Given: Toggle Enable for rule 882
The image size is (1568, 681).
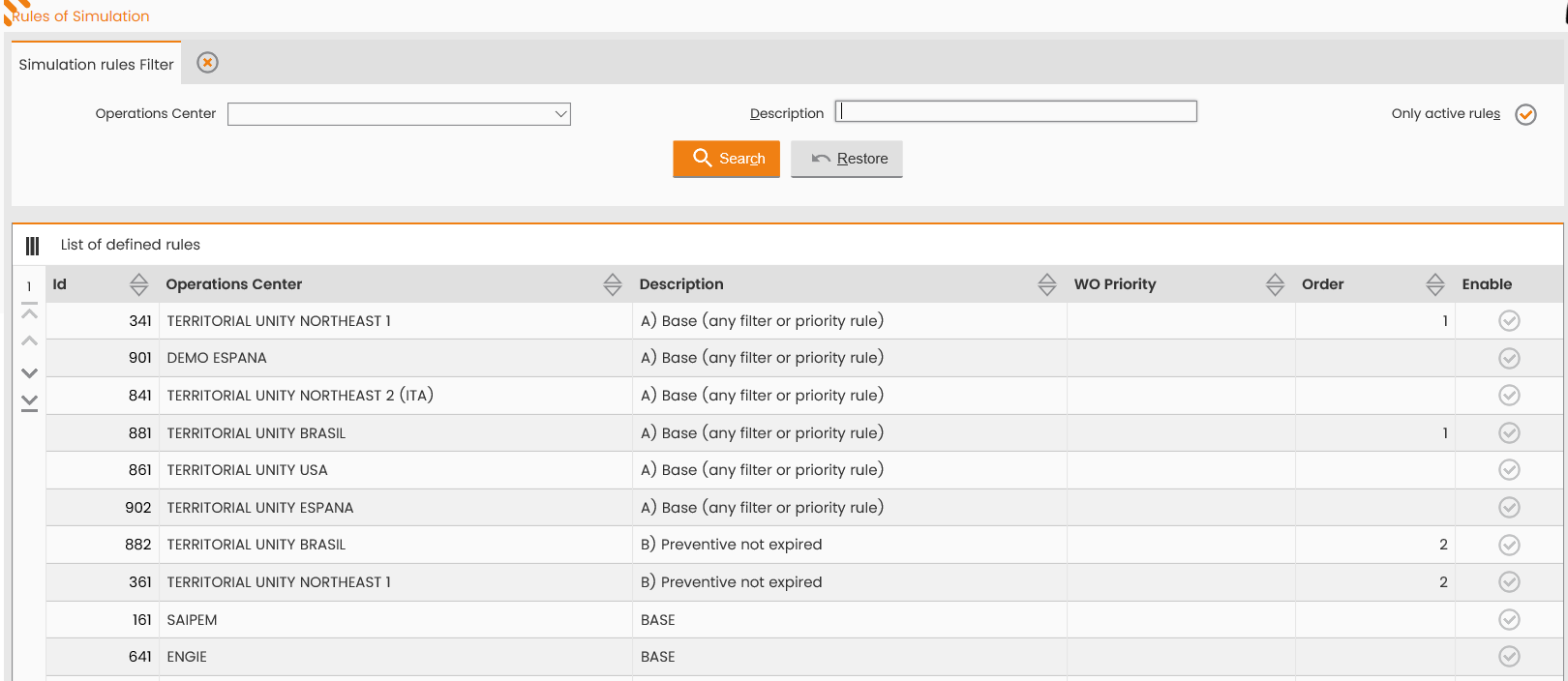Looking at the screenshot, I should click(1509, 545).
